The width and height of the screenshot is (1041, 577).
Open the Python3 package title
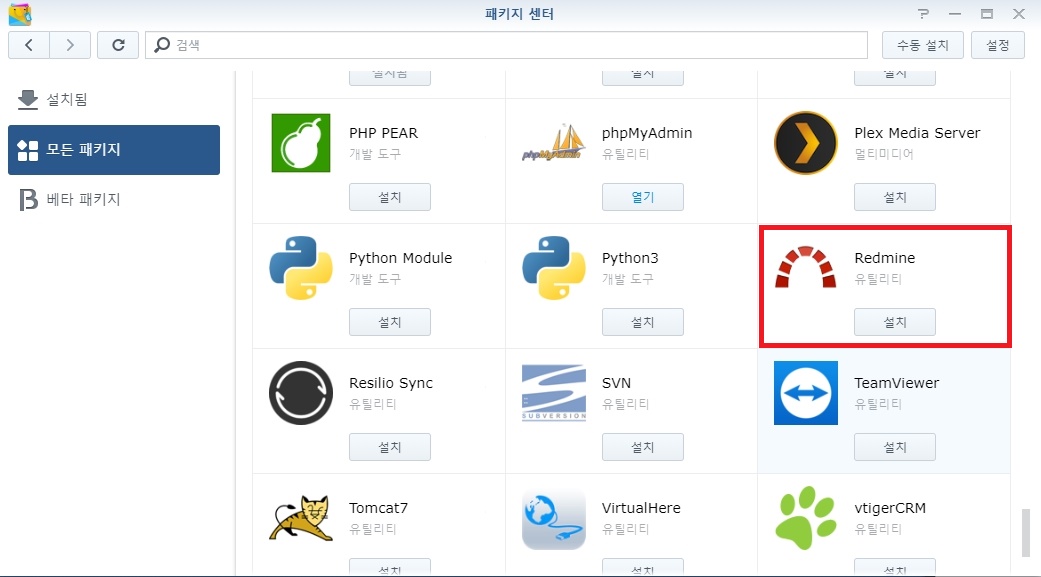click(x=630, y=258)
